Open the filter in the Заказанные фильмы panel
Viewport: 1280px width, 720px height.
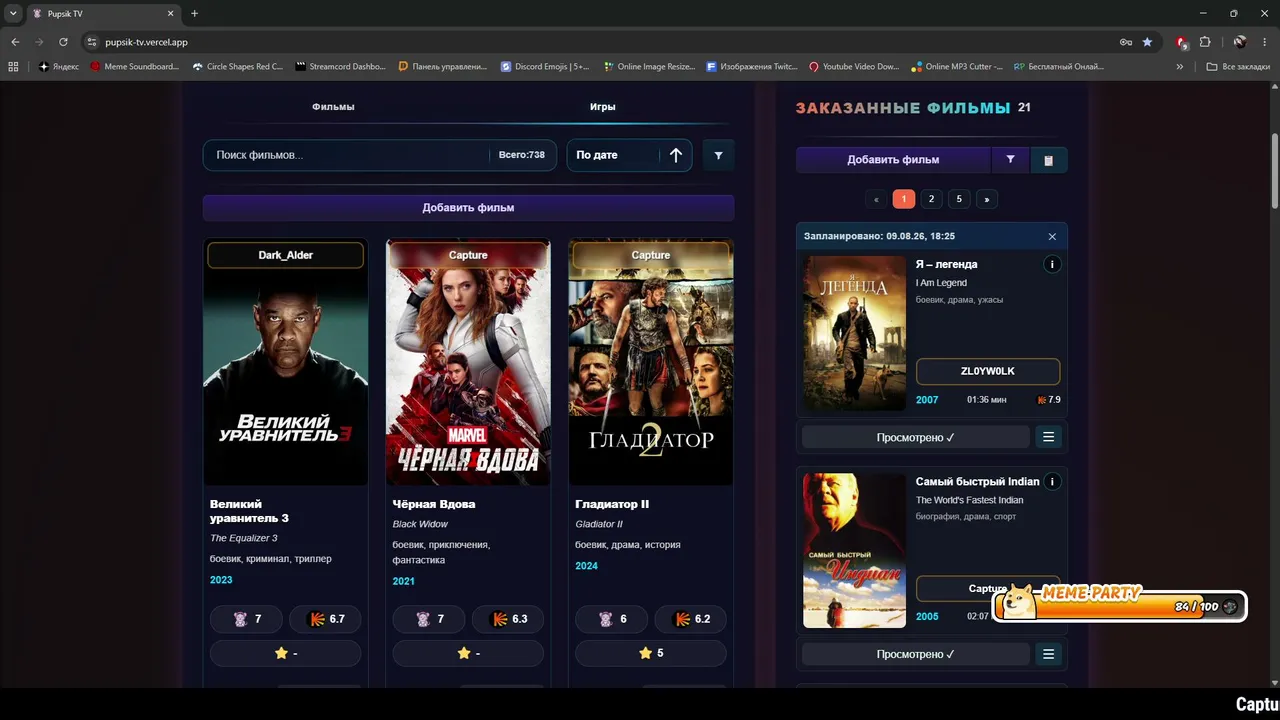click(x=1010, y=160)
